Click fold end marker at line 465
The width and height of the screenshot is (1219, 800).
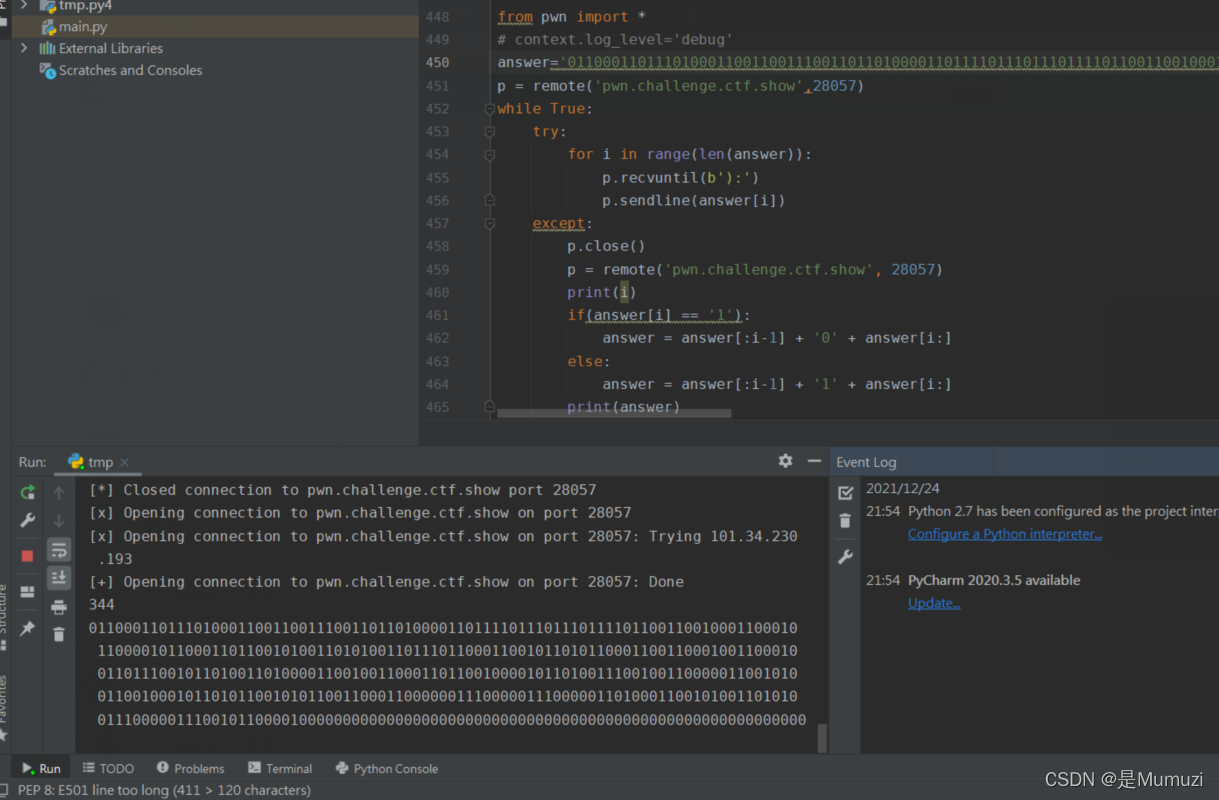(490, 407)
